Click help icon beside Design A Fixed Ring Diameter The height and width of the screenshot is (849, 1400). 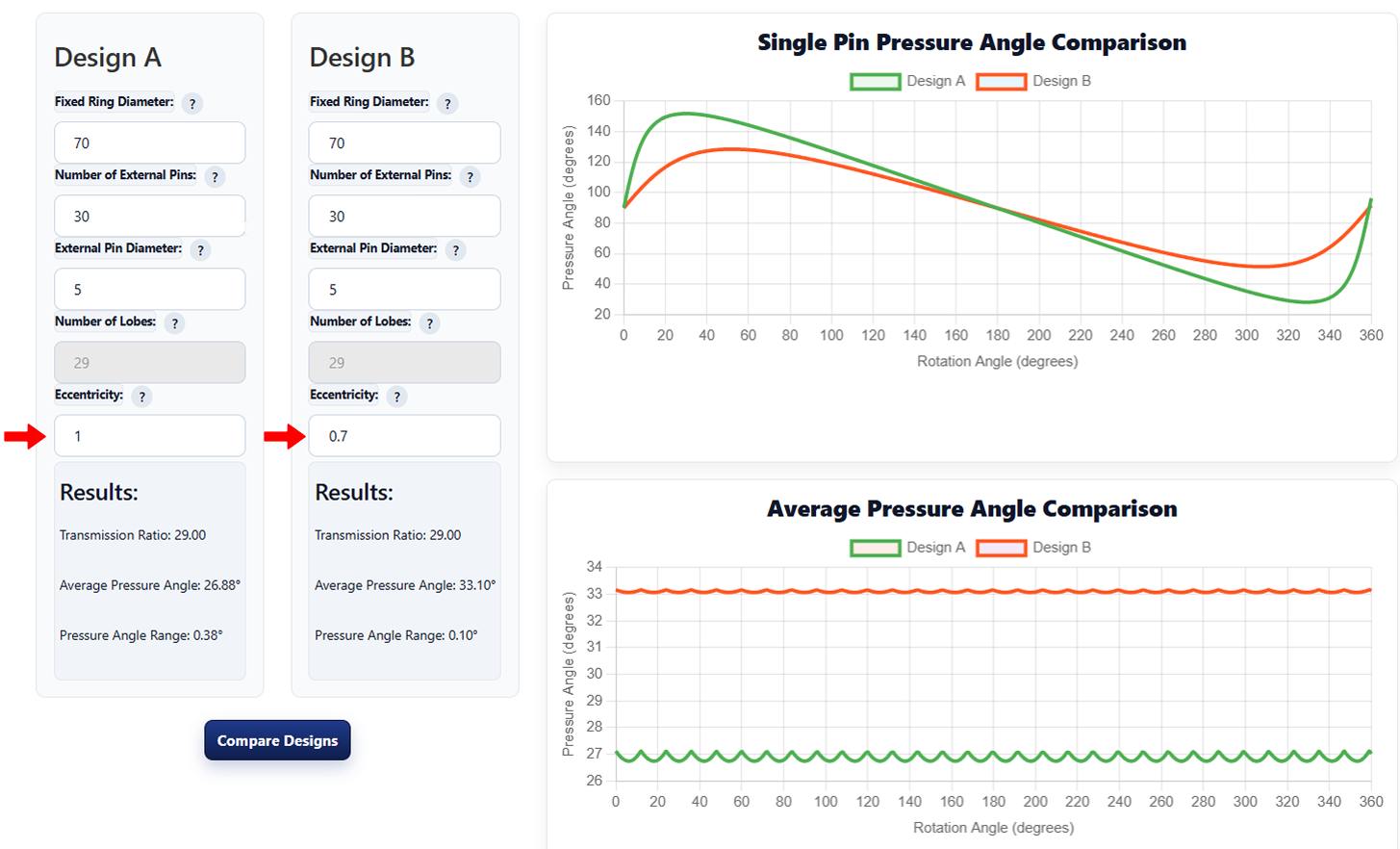[x=192, y=104]
